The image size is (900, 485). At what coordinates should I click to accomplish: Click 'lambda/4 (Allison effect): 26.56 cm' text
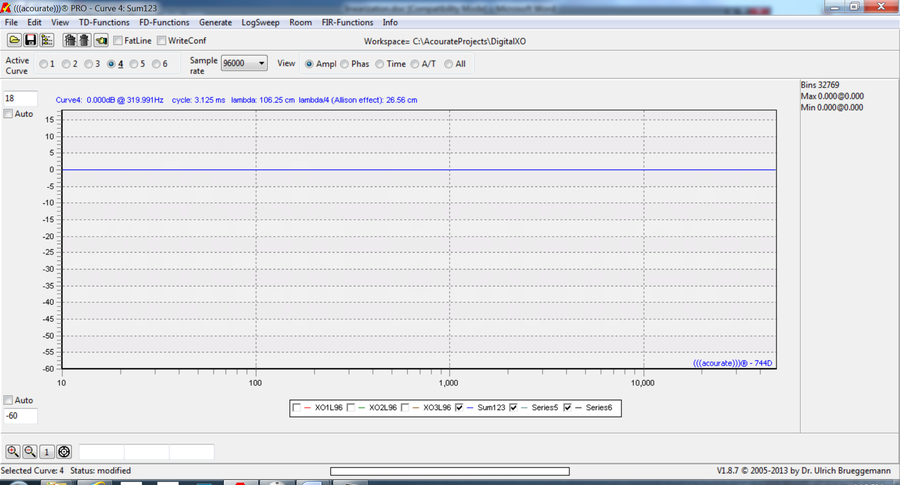[358, 100]
